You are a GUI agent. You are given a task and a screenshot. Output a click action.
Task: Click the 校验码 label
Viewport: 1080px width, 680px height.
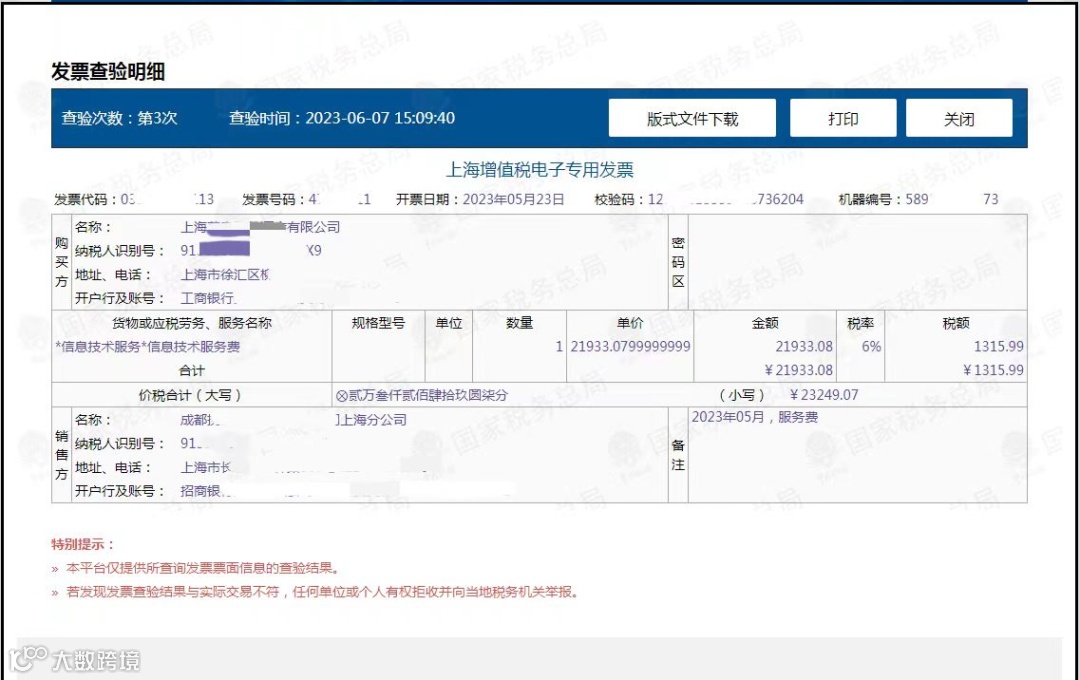click(x=616, y=199)
